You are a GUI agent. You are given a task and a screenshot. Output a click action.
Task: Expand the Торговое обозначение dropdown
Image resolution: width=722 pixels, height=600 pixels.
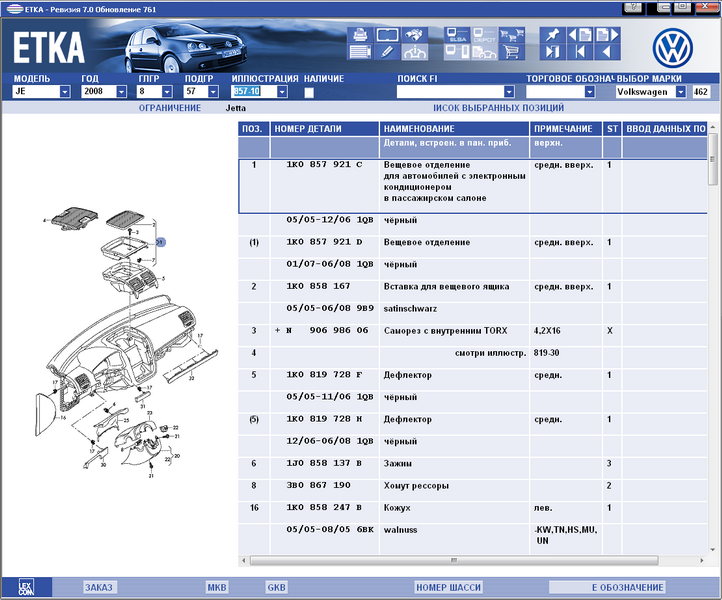tap(589, 92)
